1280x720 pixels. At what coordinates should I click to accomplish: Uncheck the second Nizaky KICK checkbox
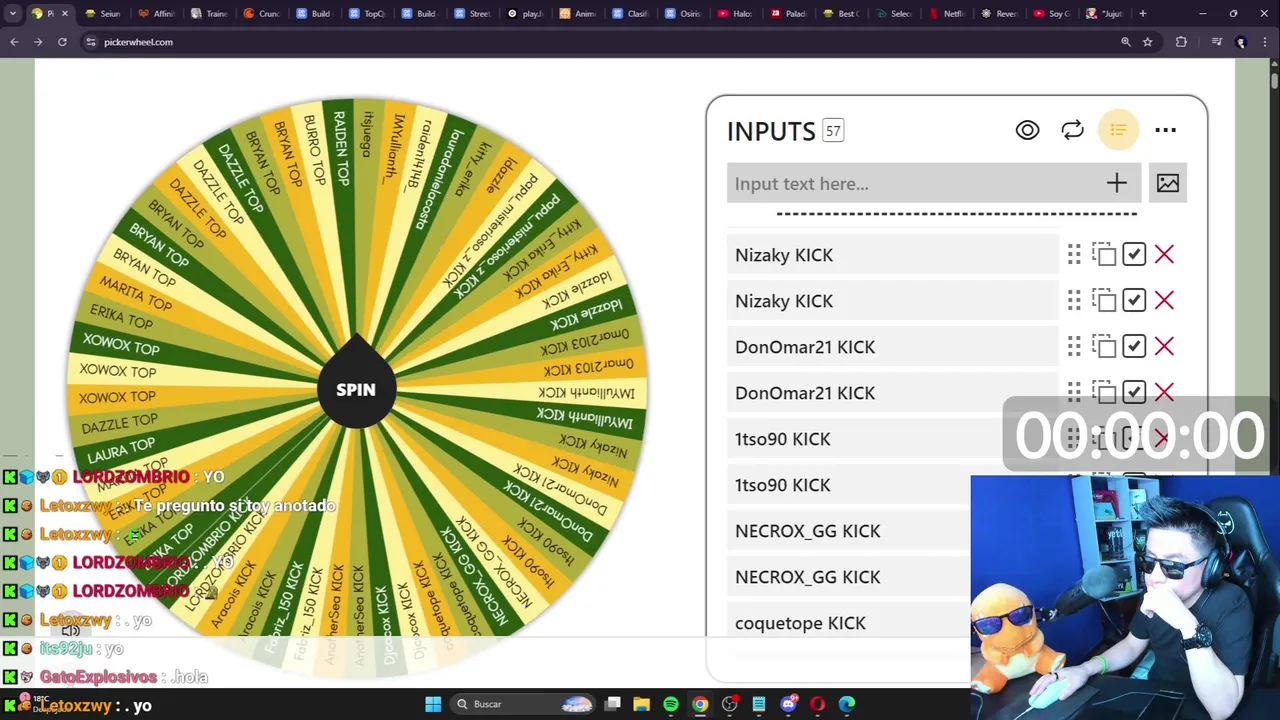click(1133, 301)
